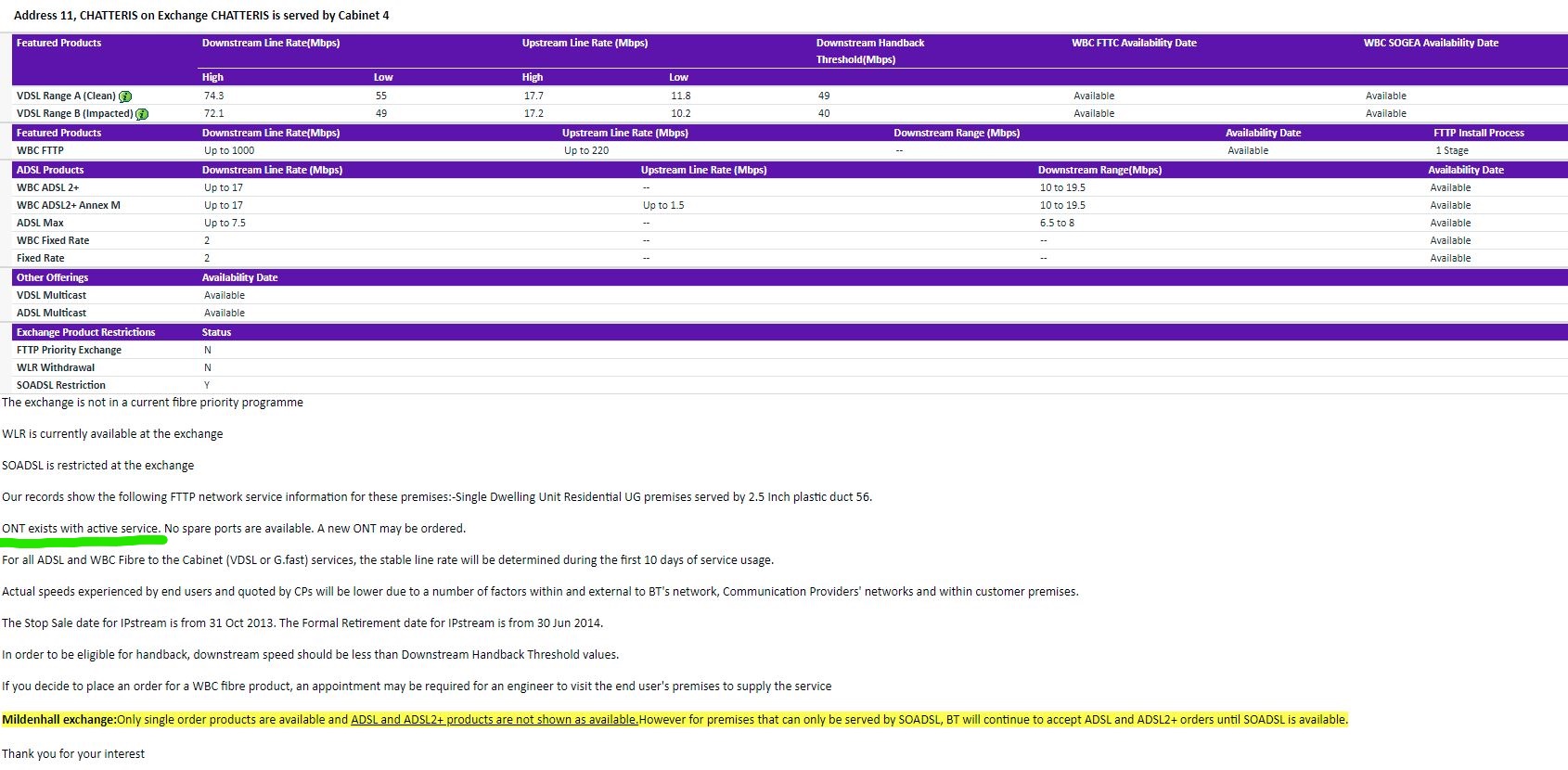The height and width of the screenshot is (770, 1568).
Task: Click the Downstream Handback Threshold column header
Action: (x=869, y=51)
